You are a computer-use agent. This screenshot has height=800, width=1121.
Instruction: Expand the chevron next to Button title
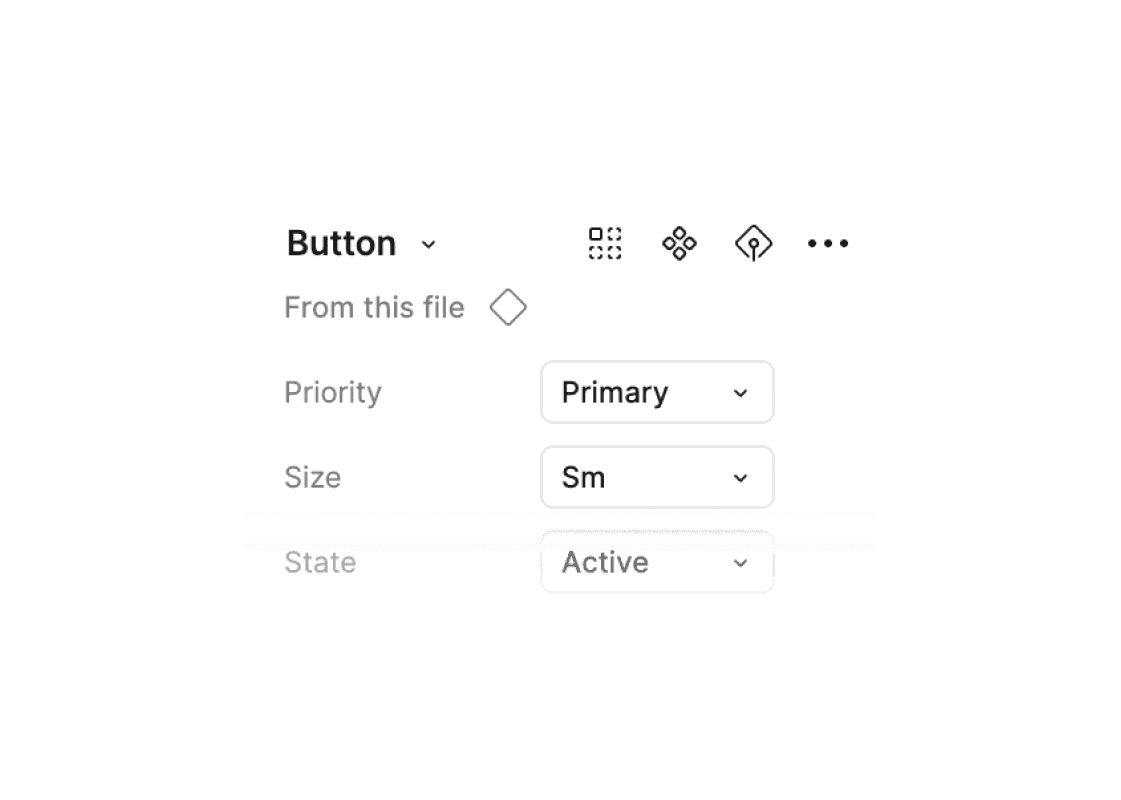(x=429, y=244)
